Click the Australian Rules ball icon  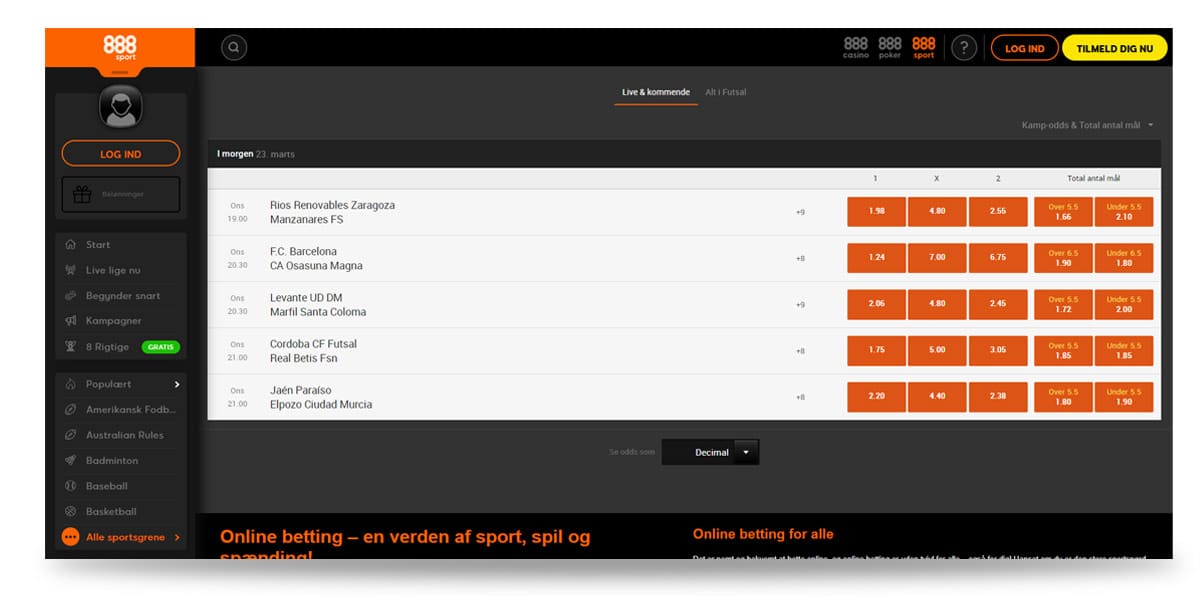[70, 435]
